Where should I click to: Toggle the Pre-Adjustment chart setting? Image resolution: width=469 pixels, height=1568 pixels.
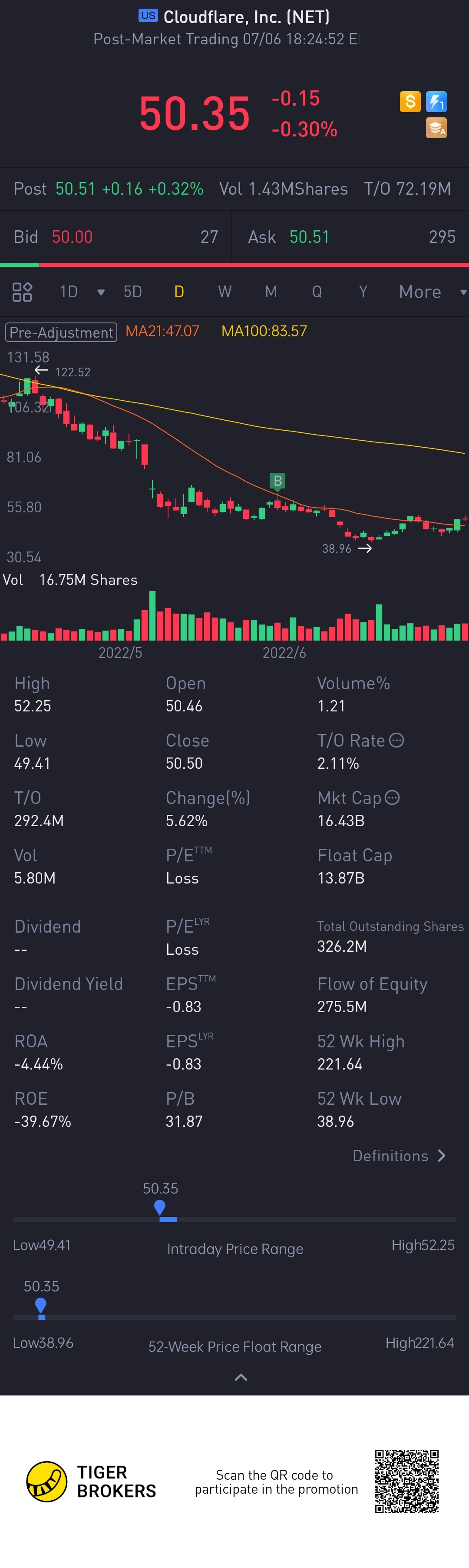click(x=61, y=332)
